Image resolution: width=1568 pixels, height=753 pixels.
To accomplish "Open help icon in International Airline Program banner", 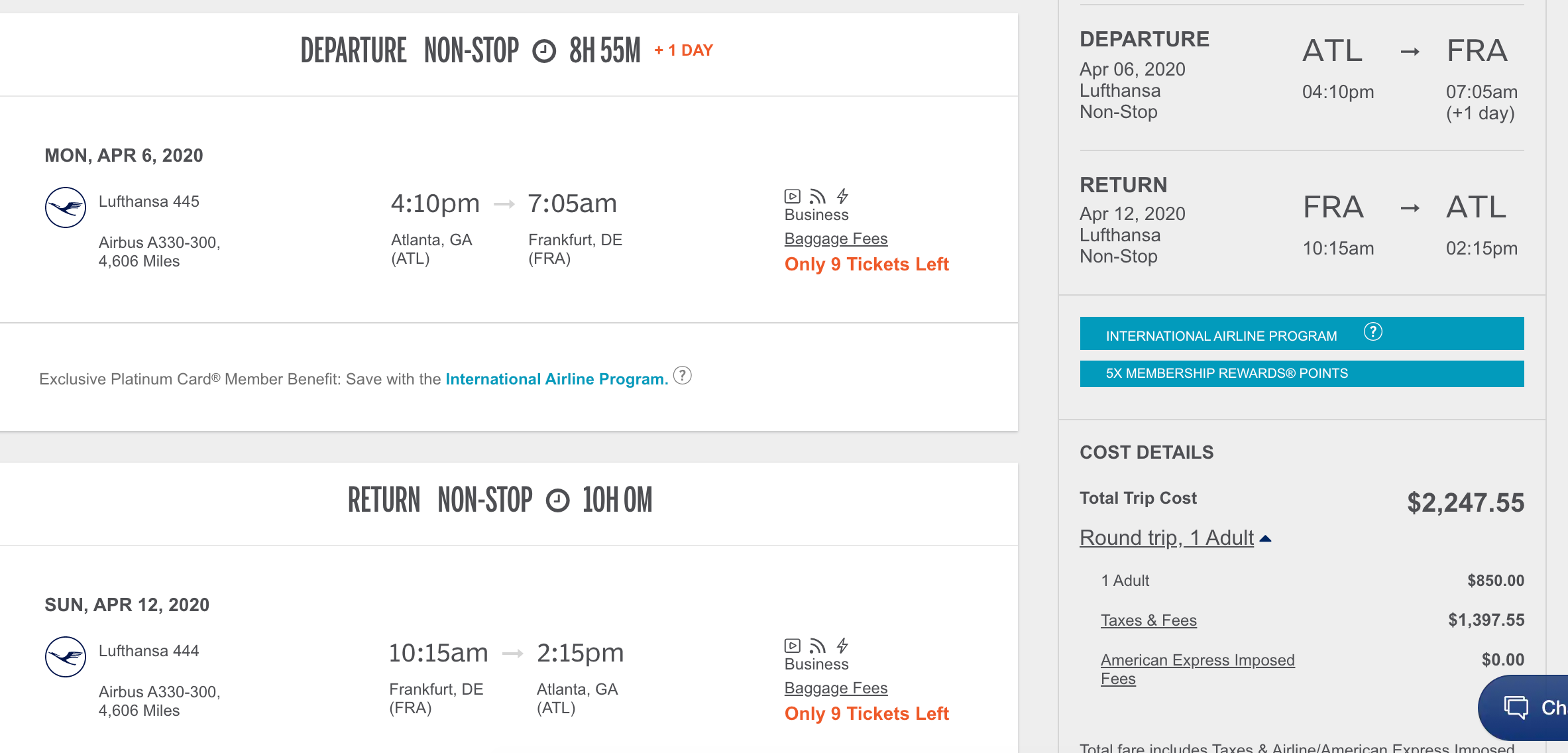I will 1372,331.
